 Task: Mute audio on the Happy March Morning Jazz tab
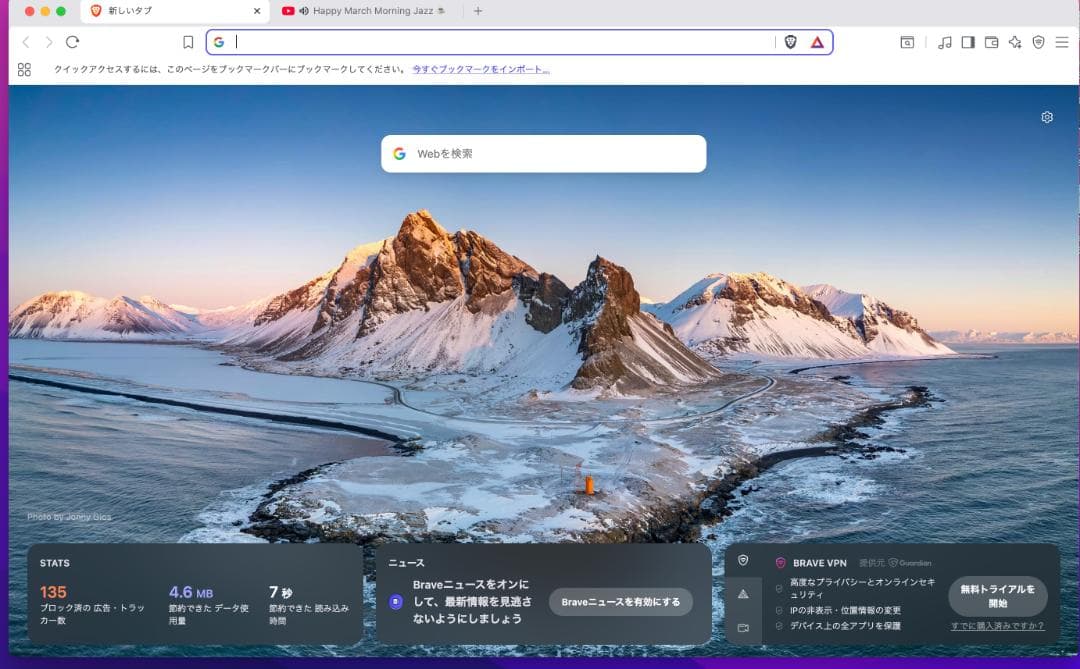tap(303, 11)
